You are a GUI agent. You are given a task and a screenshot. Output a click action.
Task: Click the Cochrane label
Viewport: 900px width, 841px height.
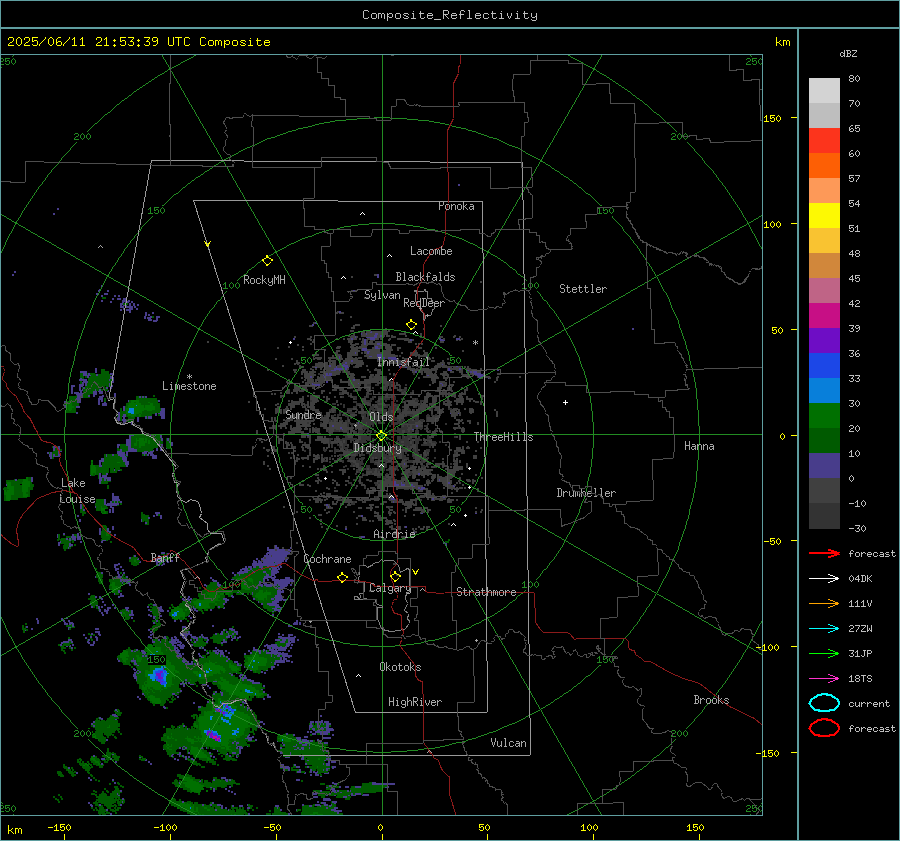pos(327,559)
